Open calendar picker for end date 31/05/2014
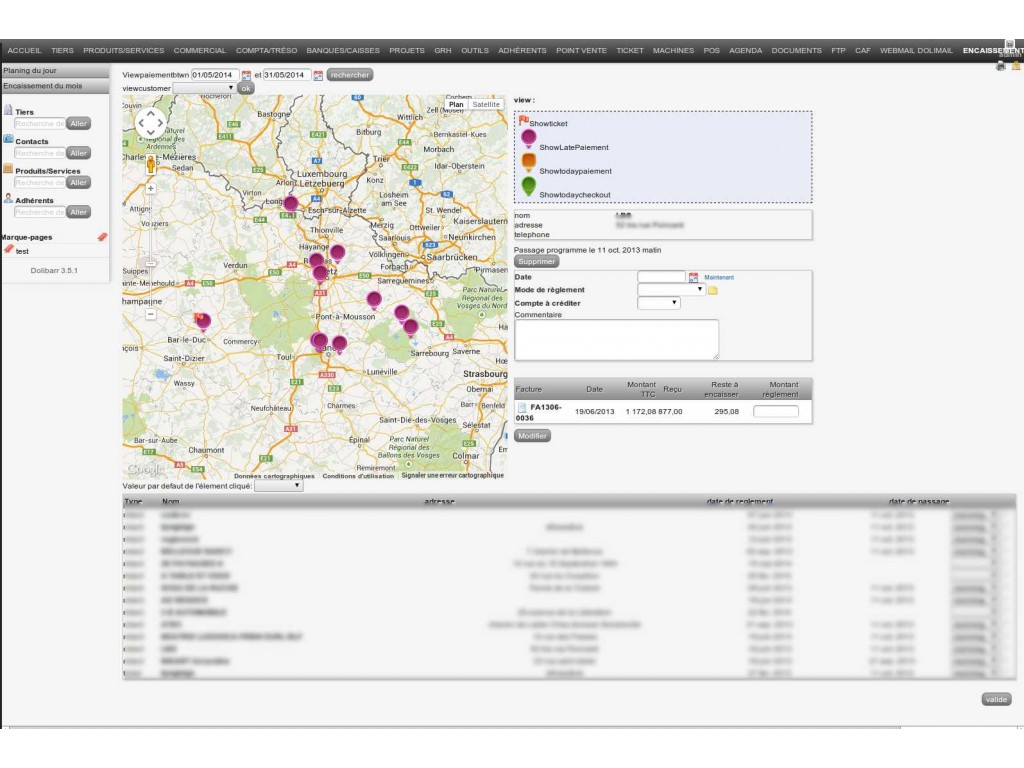The height and width of the screenshot is (768, 1024). coord(318,75)
